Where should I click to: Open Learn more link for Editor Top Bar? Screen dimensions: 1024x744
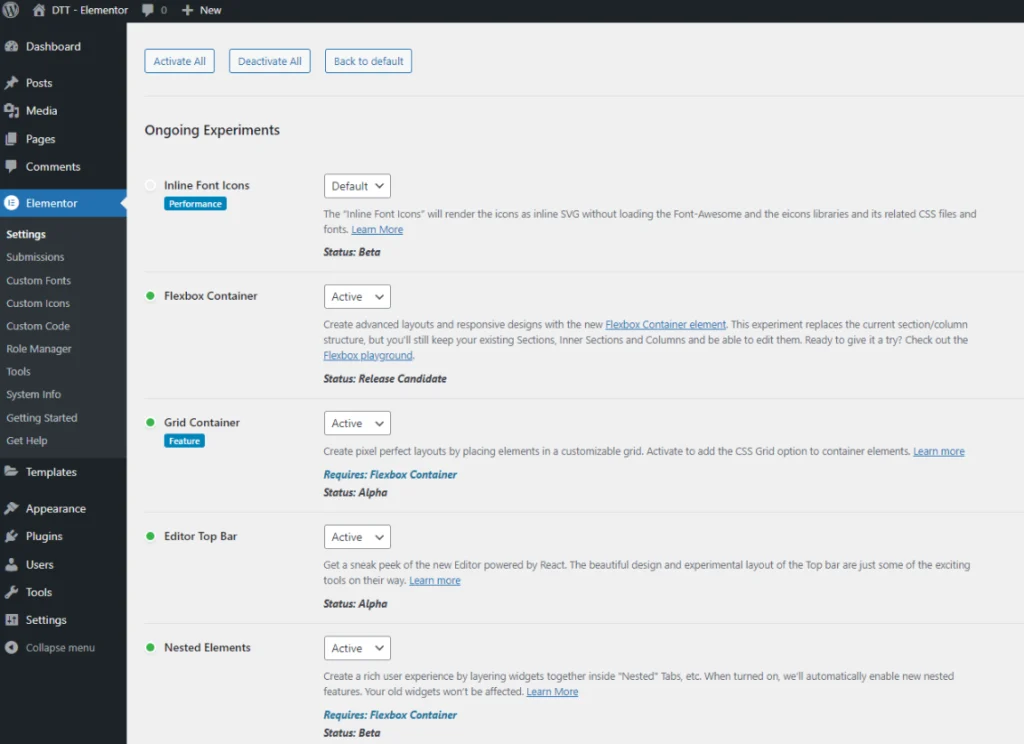pos(435,581)
